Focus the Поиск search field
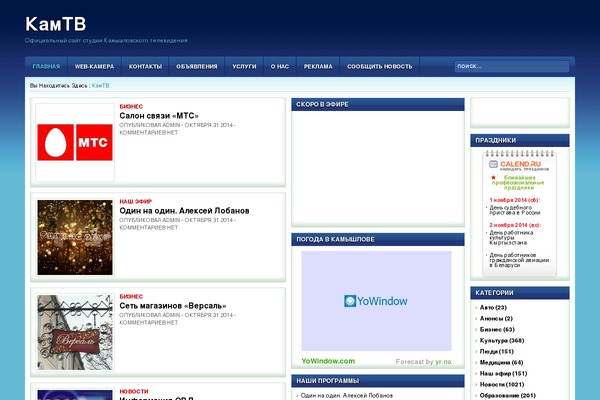600x400 pixels. pos(512,67)
